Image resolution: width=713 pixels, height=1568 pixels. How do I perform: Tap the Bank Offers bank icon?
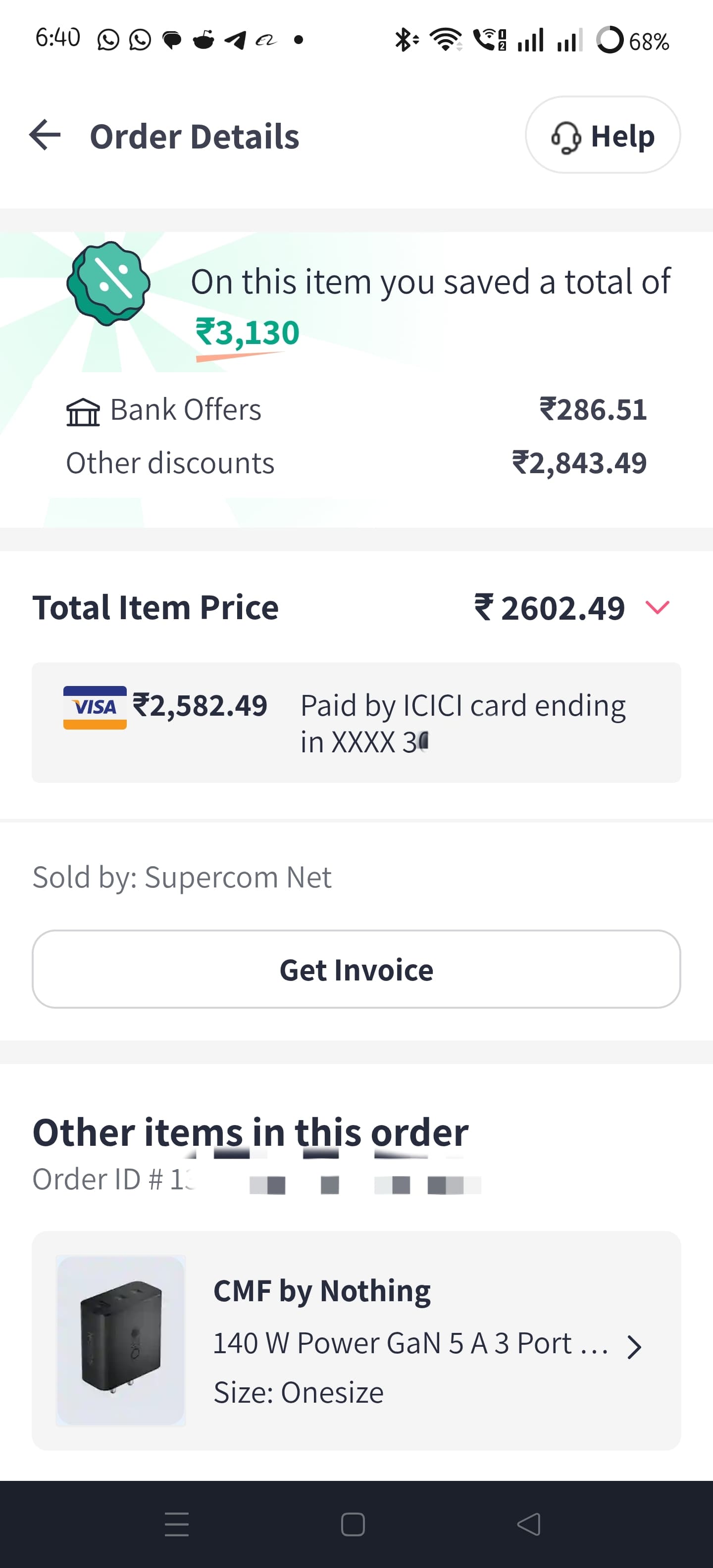(83, 412)
